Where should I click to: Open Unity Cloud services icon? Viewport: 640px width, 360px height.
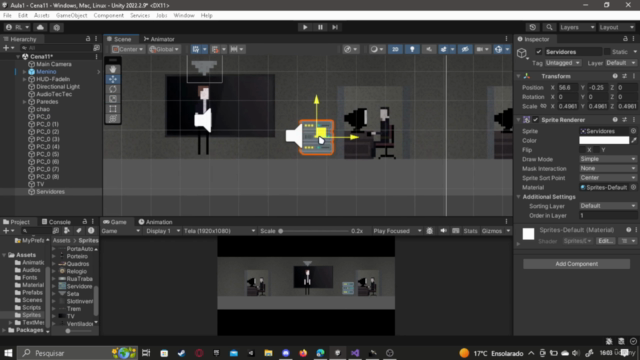(40, 27)
